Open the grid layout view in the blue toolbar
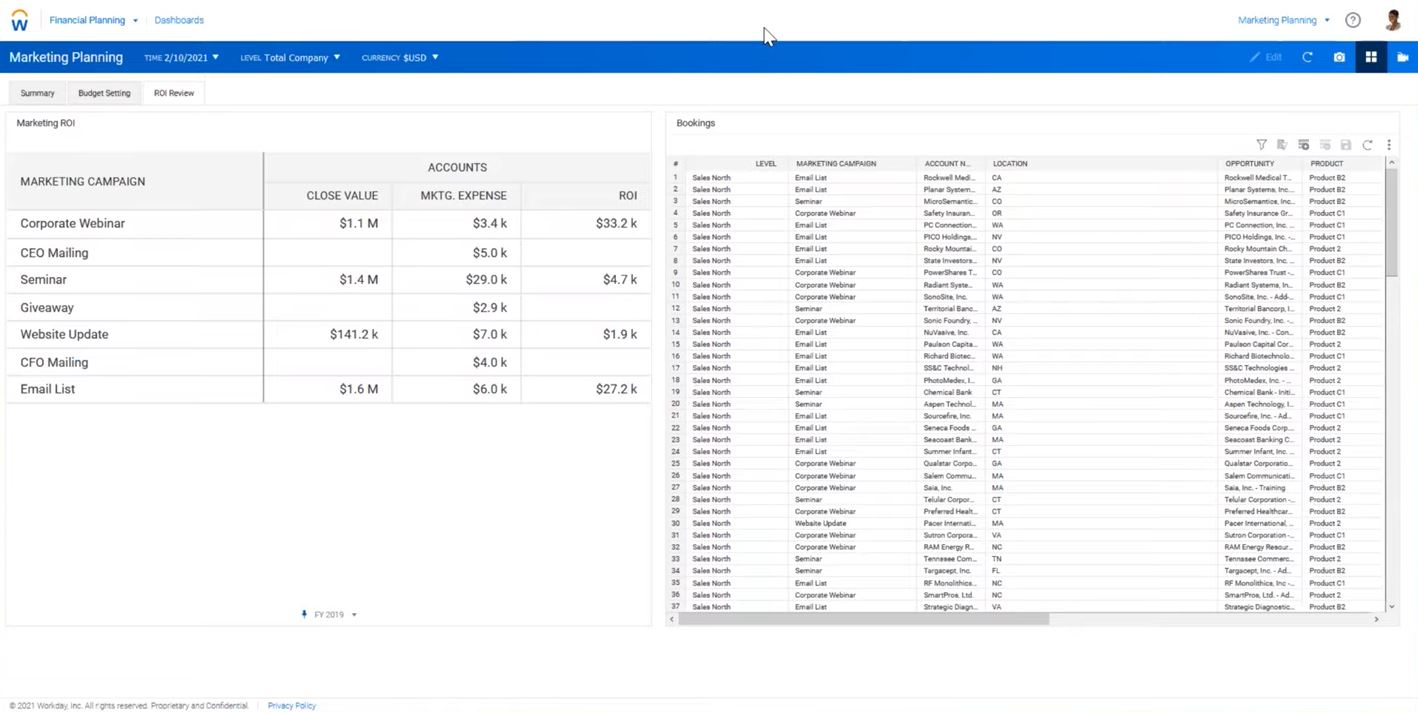1418x713 pixels. (x=1371, y=57)
